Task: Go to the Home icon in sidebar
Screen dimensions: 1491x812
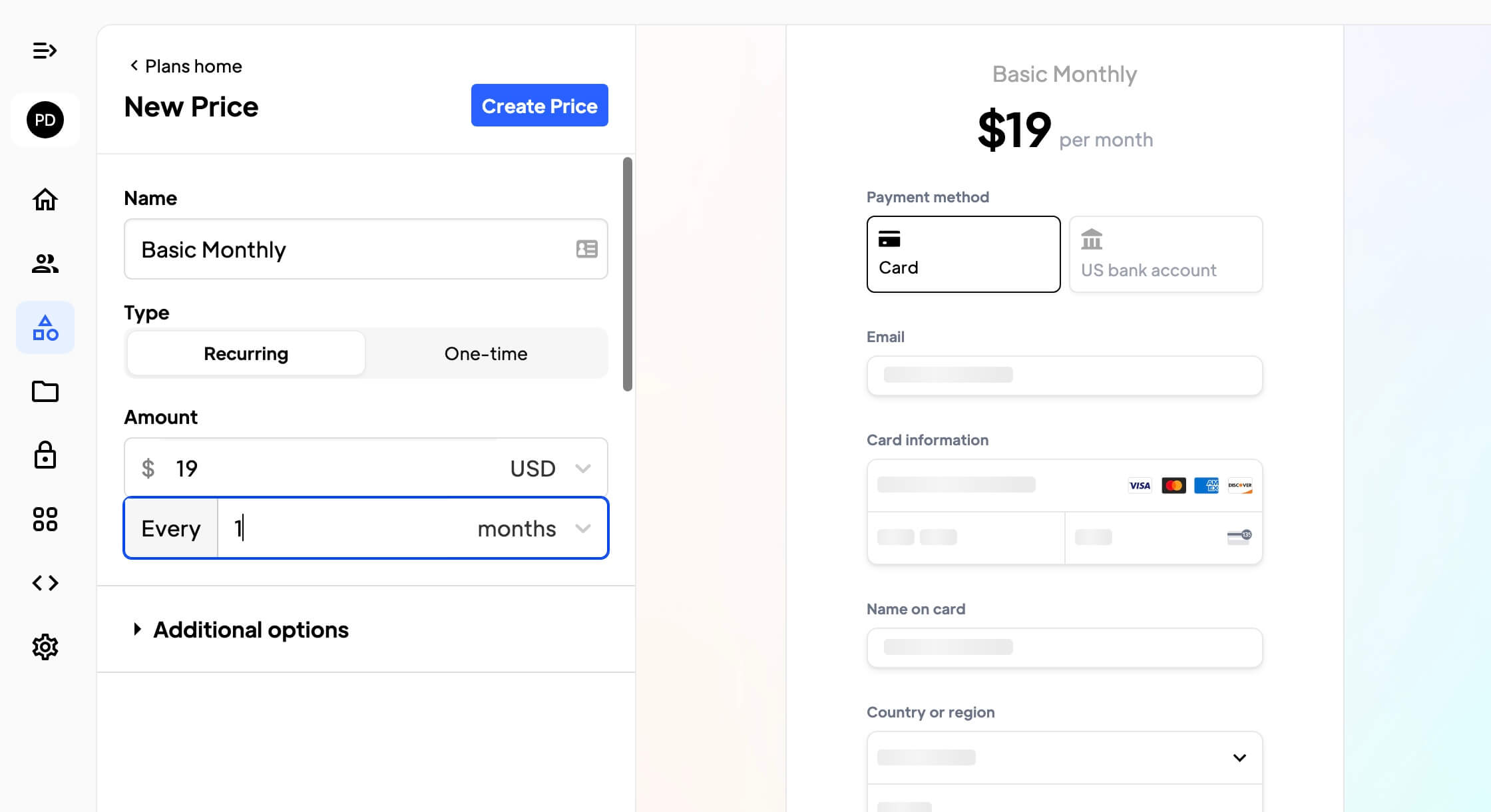Action: (45, 200)
